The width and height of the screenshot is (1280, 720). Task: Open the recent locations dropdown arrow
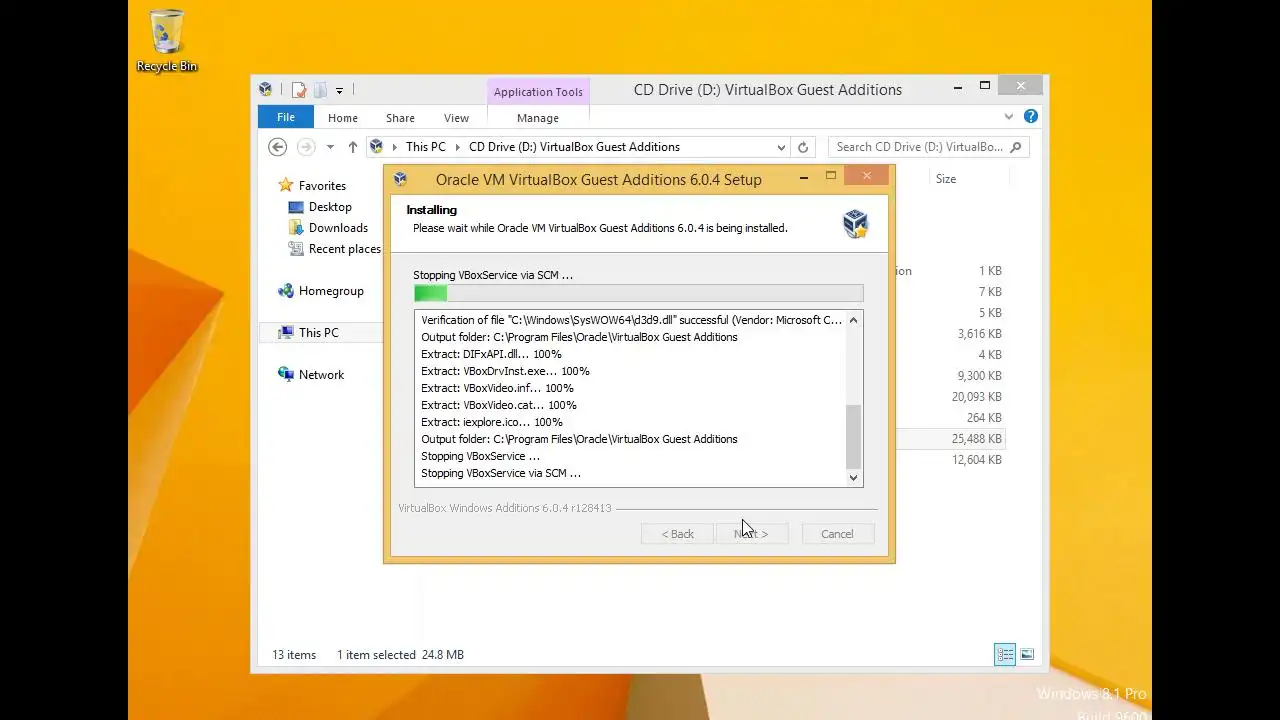tap(330, 147)
